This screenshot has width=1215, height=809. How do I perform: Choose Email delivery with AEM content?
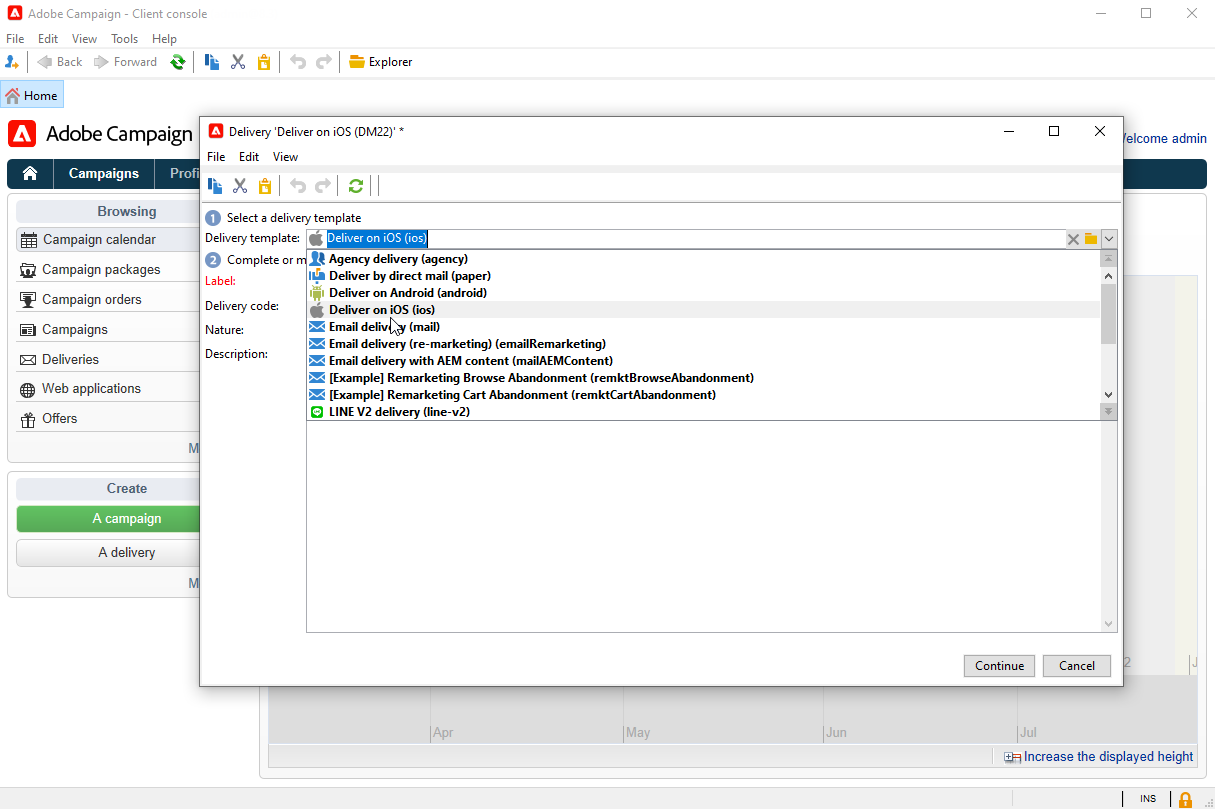(x=703, y=361)
